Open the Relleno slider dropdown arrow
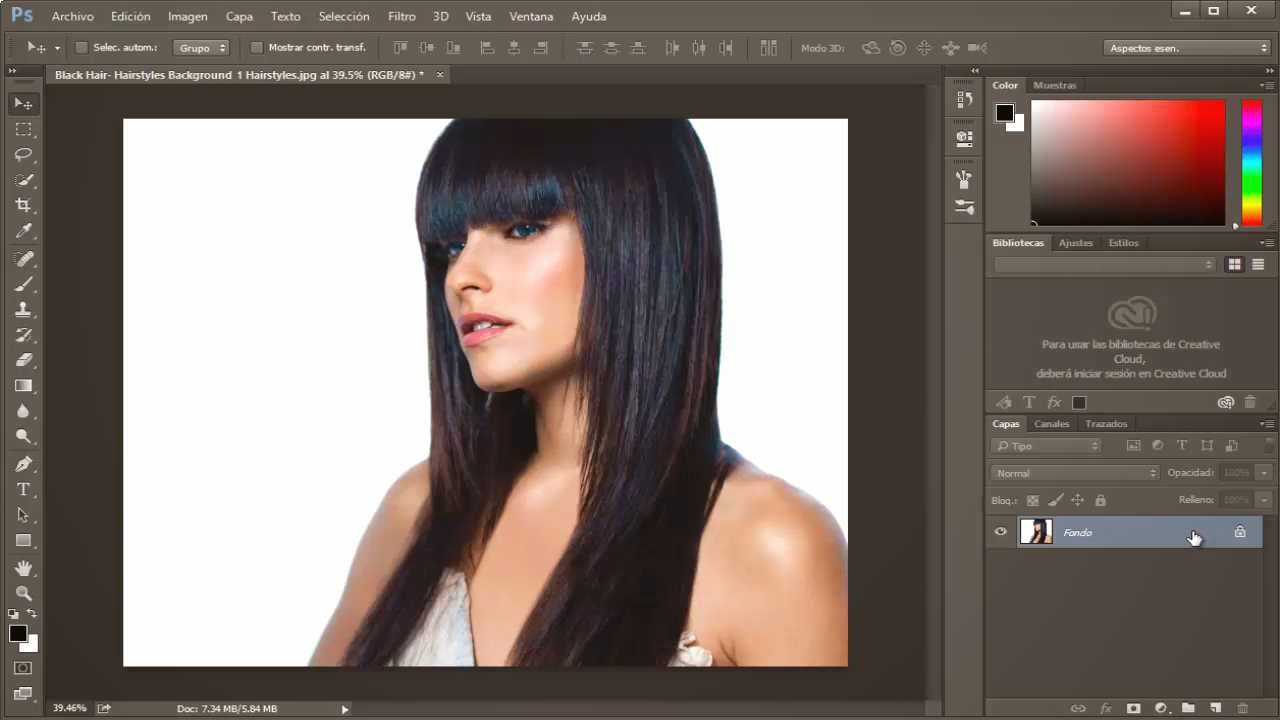The image size is (1280, 720). [1265, 499]
